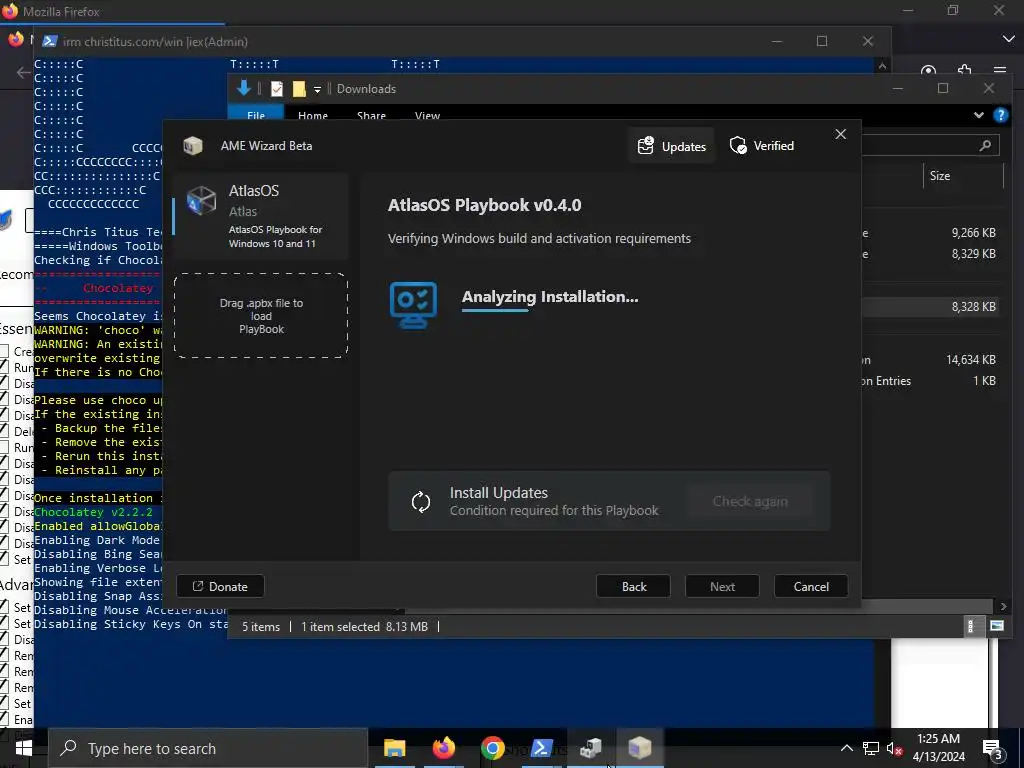
Task: Click the Drag .apbx file drop zone
Action: 261,315
